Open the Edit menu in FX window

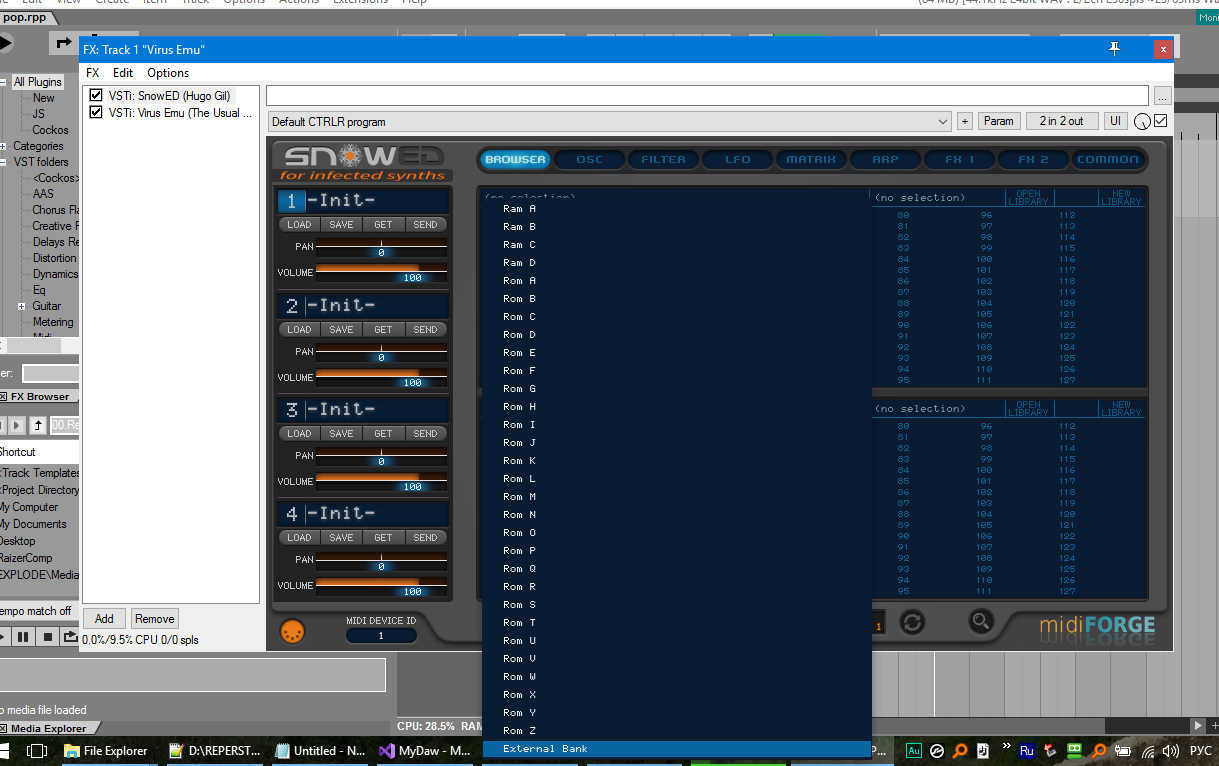click(x=123, y=73)
